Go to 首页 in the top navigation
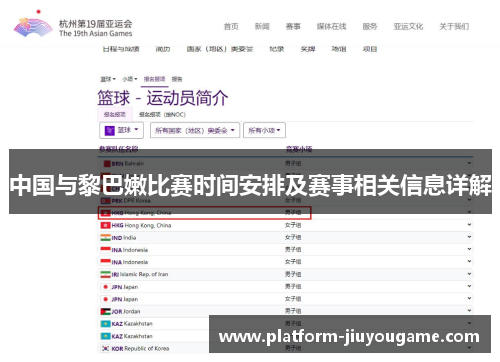Screen dimensions: 500x362 231,26
